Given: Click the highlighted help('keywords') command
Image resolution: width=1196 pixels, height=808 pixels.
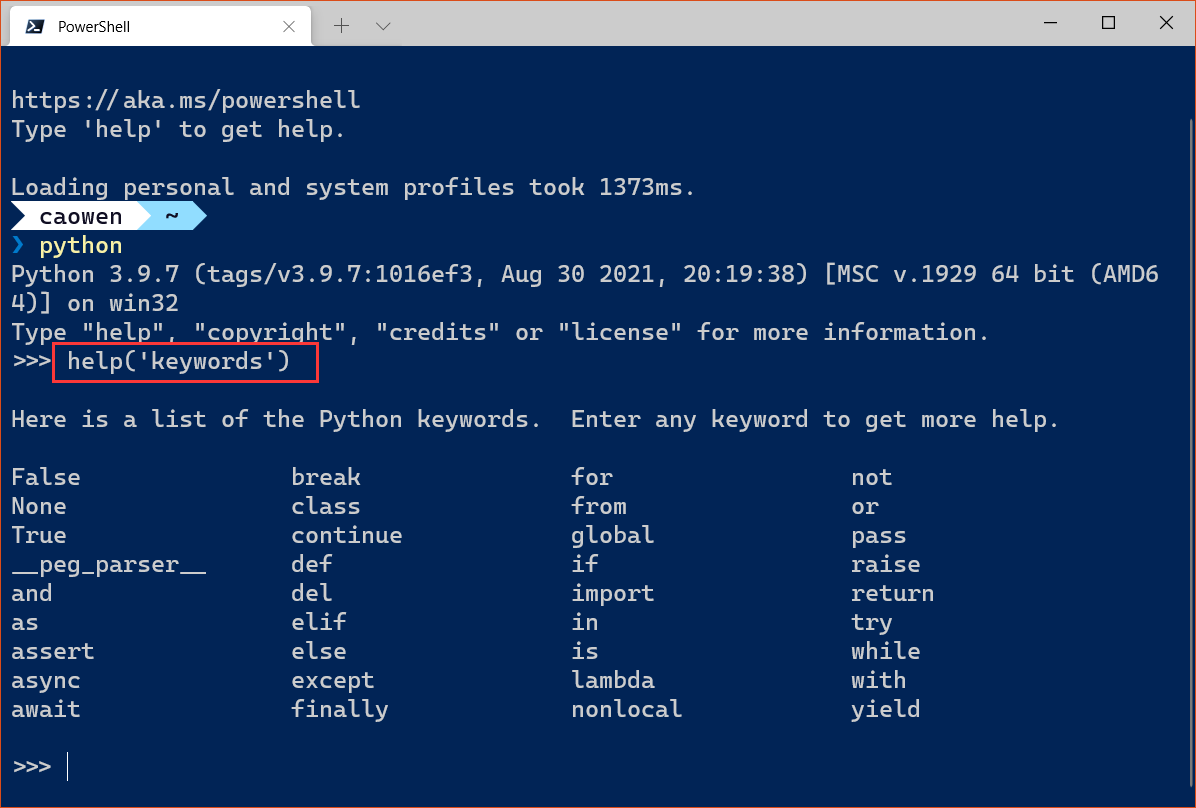Looking at the screenshot, I should point(179,361).
